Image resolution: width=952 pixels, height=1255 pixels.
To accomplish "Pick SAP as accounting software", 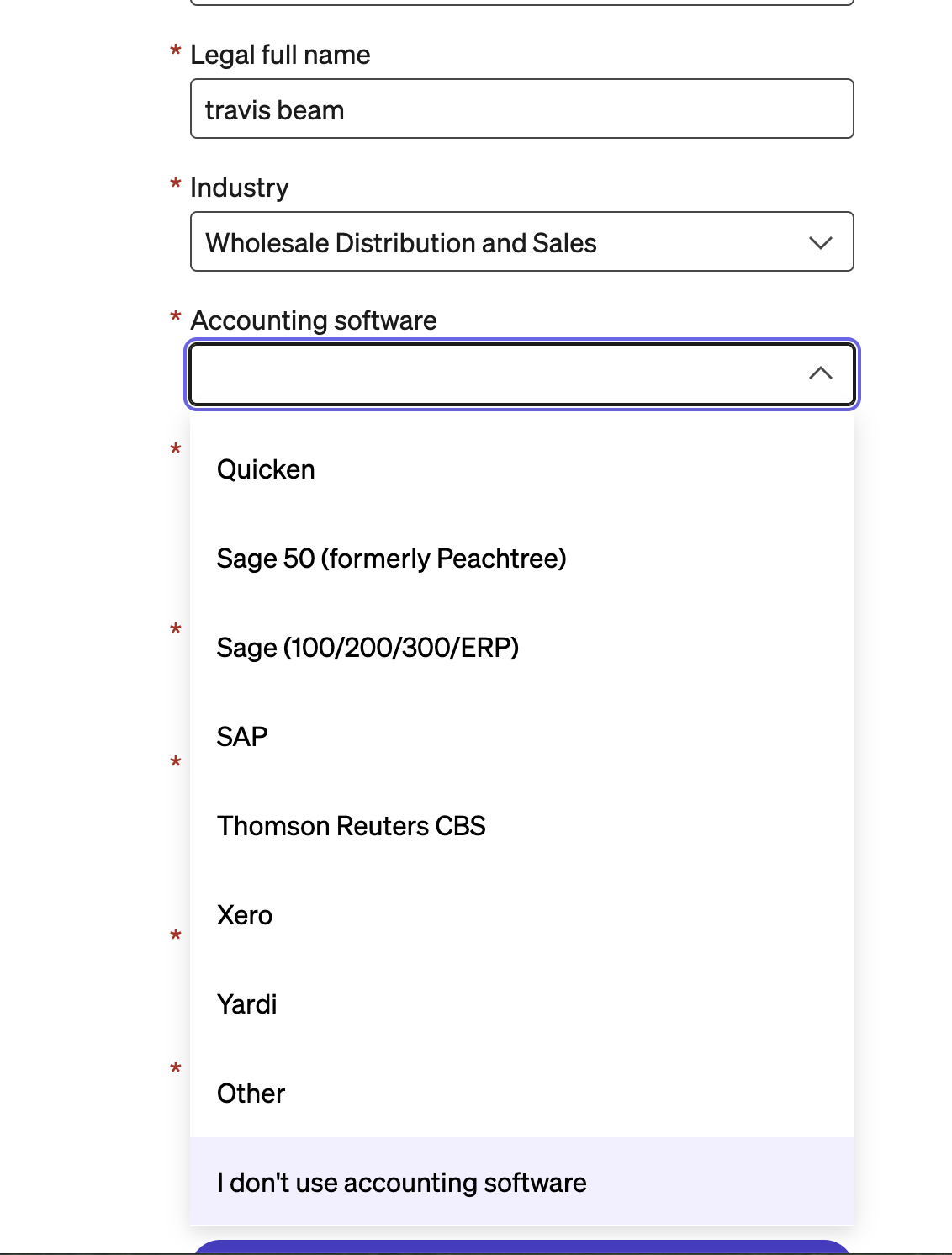I will tap(522, 737).
